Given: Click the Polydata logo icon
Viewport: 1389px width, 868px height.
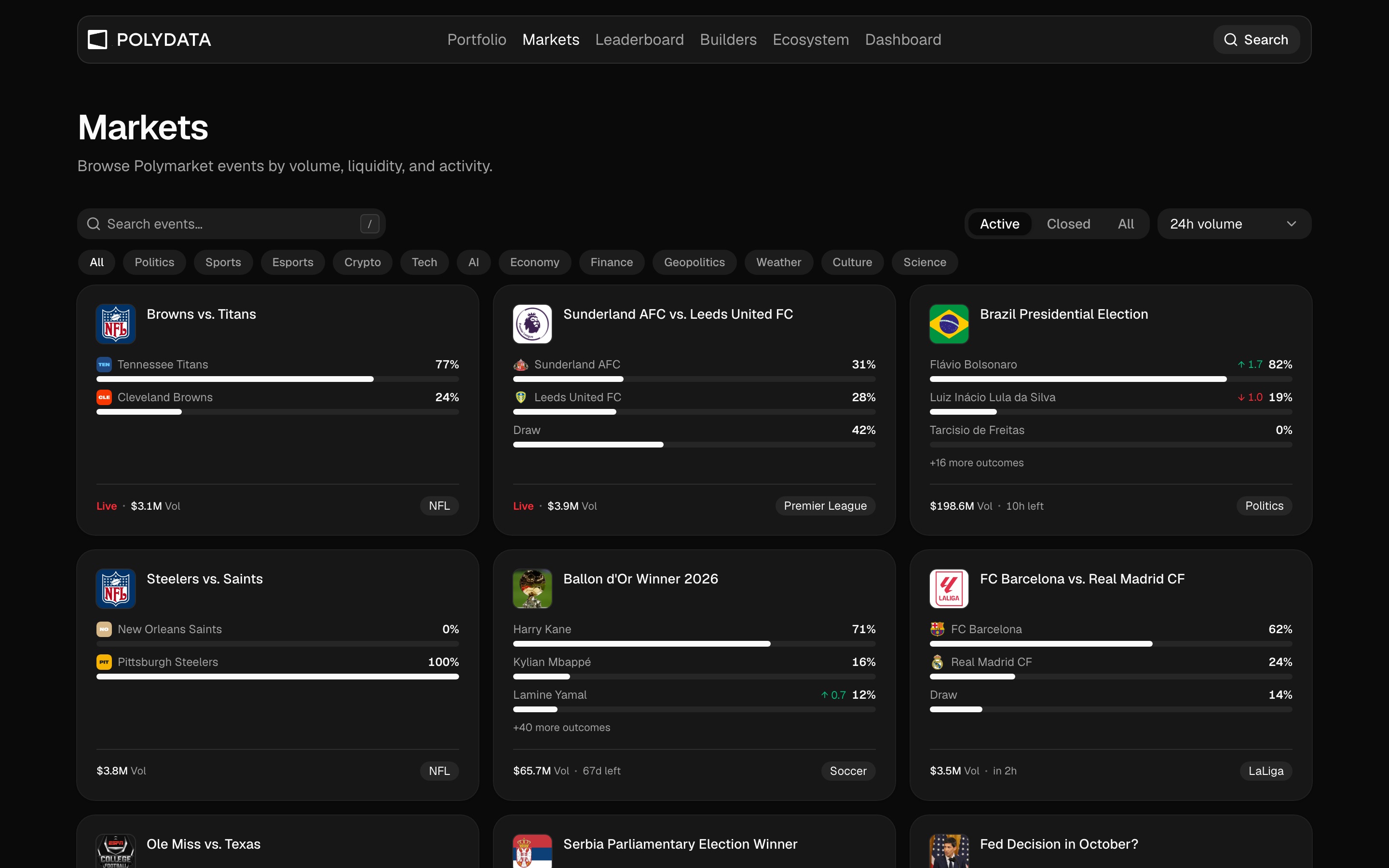Looking at the screenshot, I should [x=97, y=40].
